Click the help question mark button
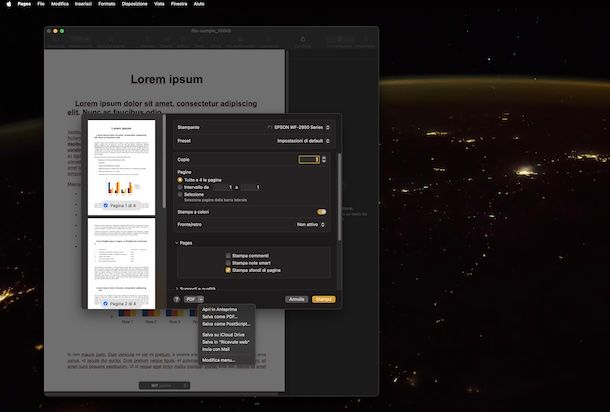This screenshot has width=610, height=412. (x=177, y=299)
